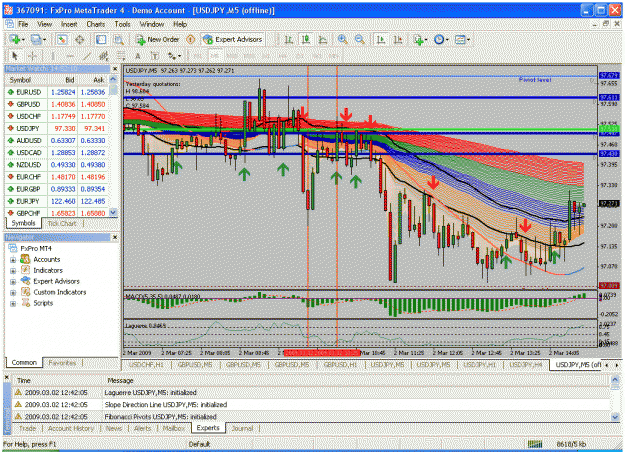Click the Profiles toolbar icon
The image size is (625, 452).
point(36,39)
